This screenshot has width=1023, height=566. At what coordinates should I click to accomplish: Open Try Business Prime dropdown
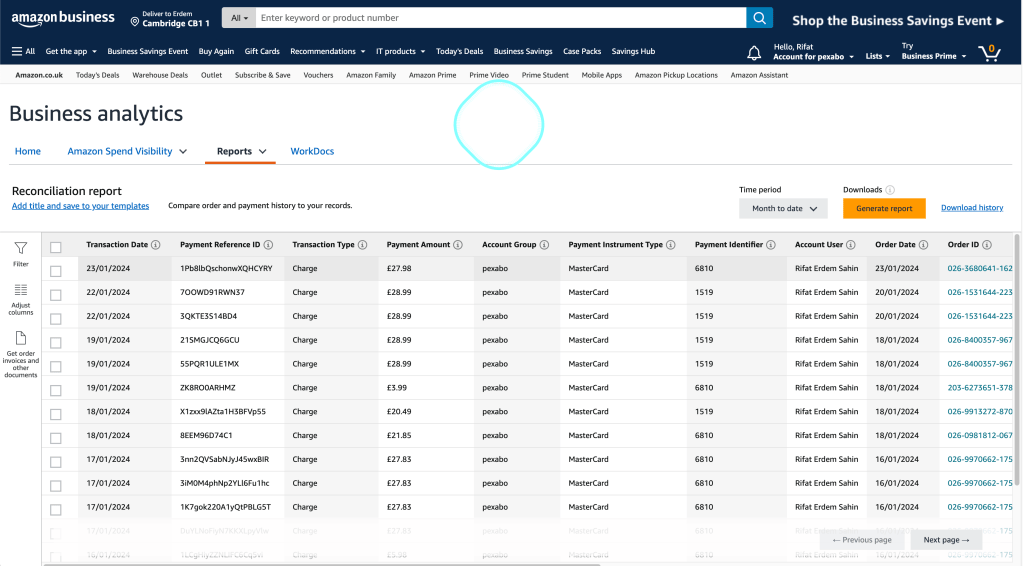(934, 52)
